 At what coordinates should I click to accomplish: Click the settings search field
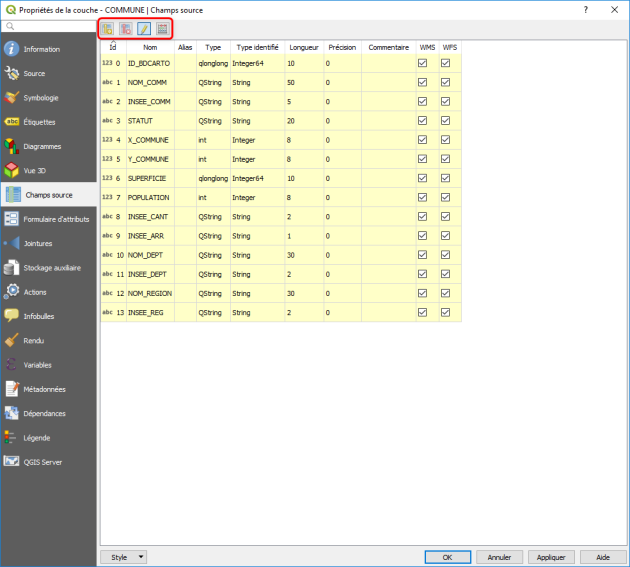[x=52, y=25]
